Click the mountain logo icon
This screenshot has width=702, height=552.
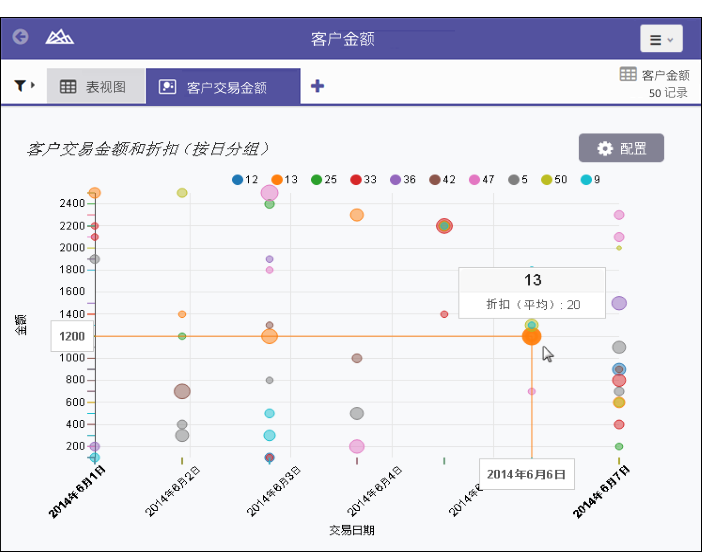pos(60,38)
